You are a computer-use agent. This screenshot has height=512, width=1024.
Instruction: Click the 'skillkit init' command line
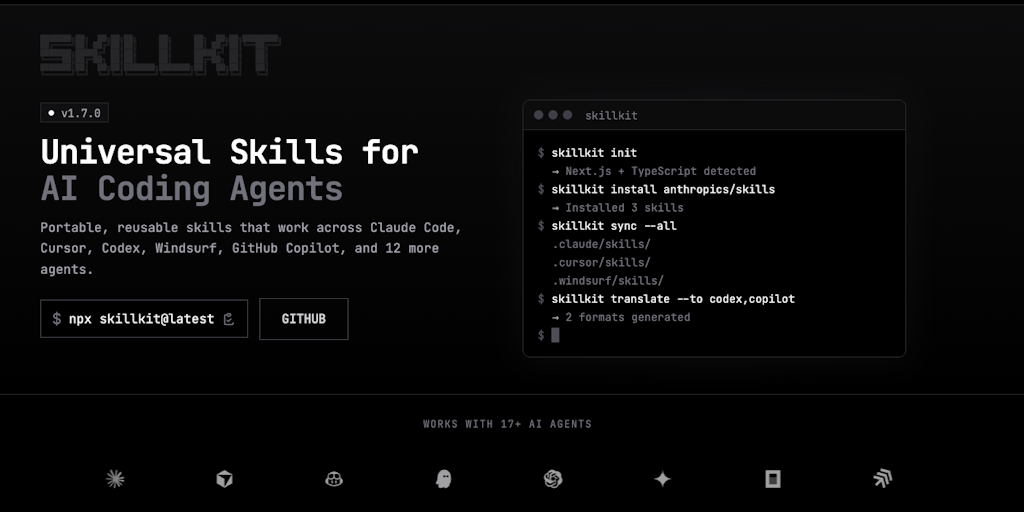tap(594, 153)
